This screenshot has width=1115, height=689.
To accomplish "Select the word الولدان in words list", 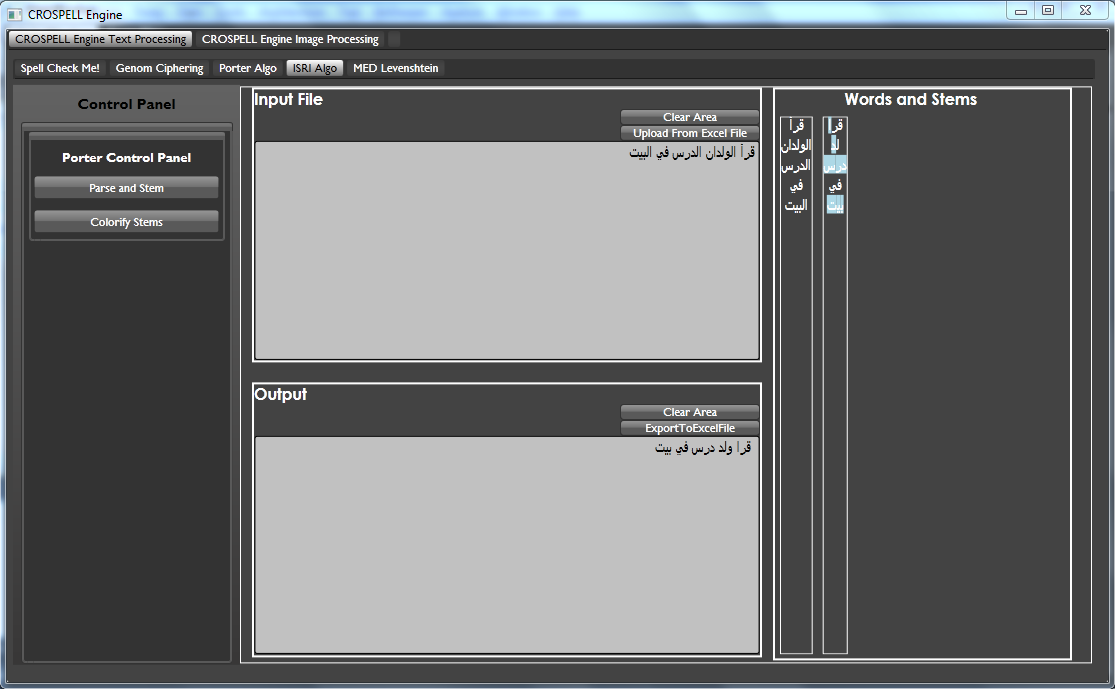I will [796, 145].
